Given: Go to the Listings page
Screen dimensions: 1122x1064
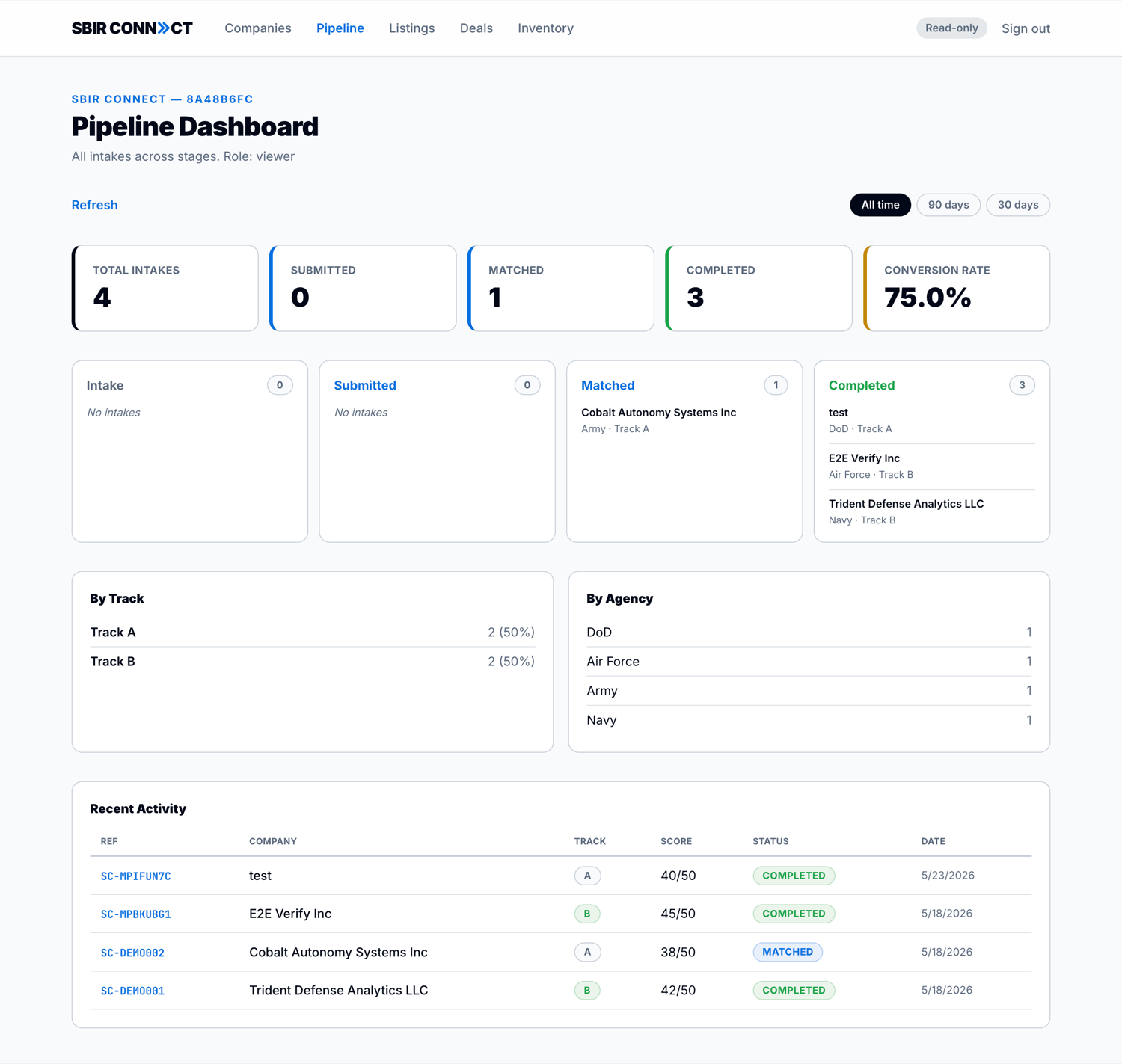Looking at the screenshot, I should tap(411, 28).
